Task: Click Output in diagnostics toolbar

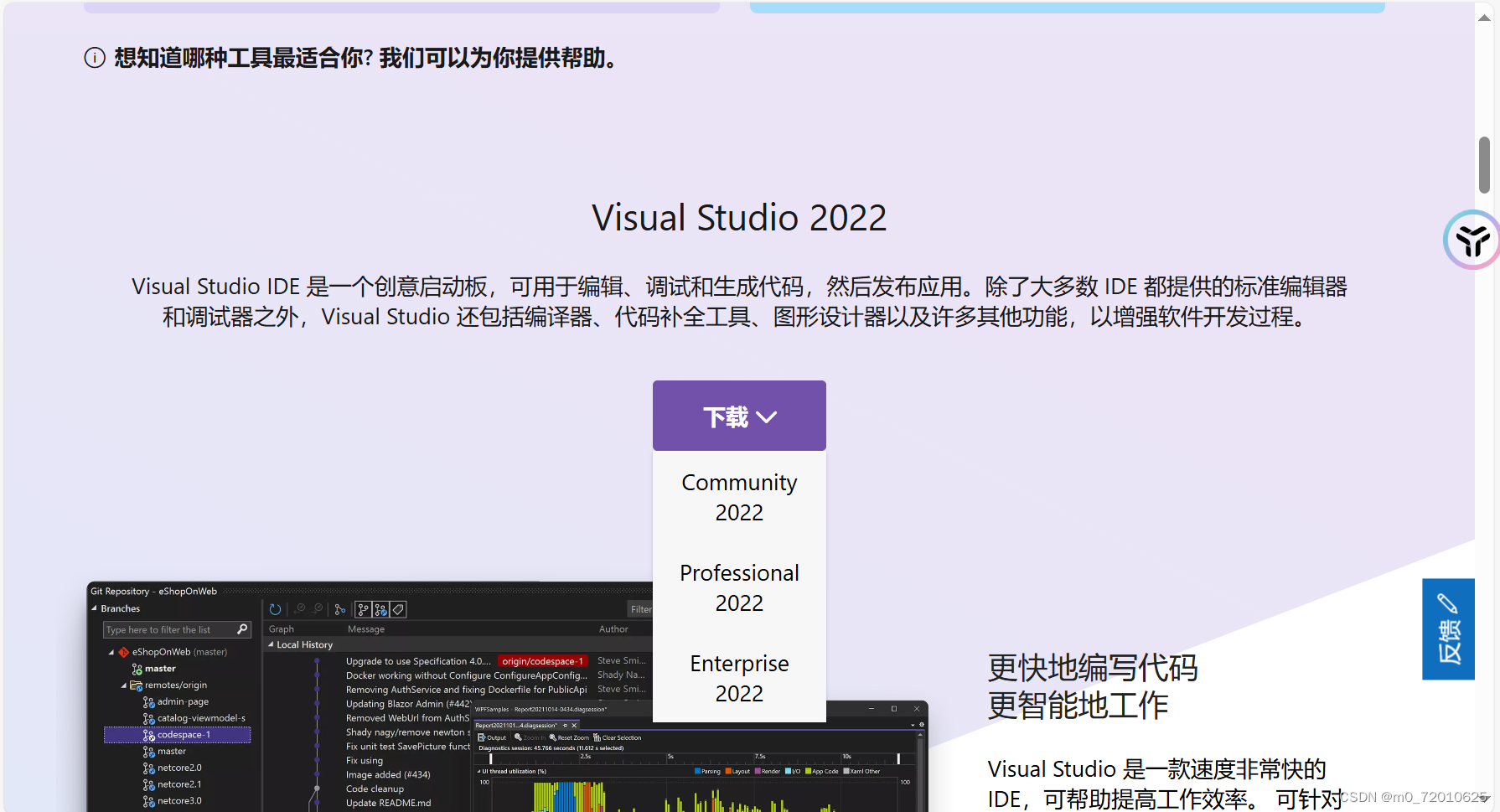Action: (x=492, y=737)
